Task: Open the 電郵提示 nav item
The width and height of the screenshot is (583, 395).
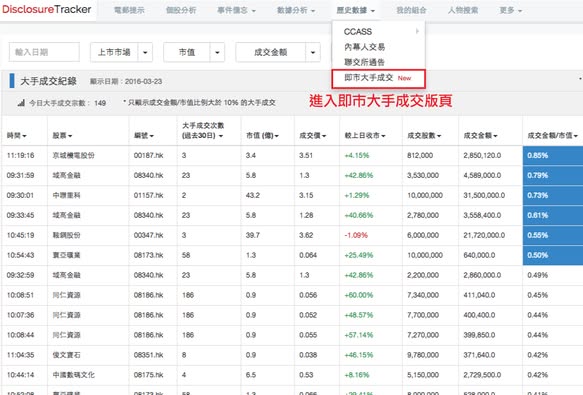Action: coord(129,10)
